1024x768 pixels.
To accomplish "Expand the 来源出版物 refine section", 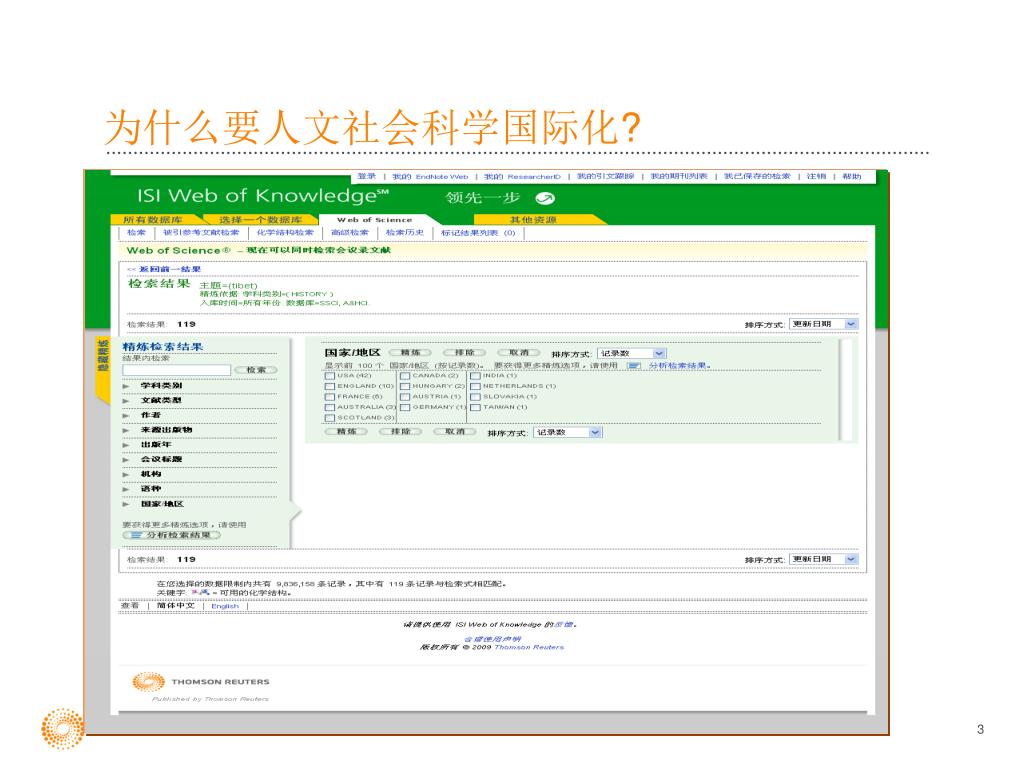I will [x=125, y=431].
